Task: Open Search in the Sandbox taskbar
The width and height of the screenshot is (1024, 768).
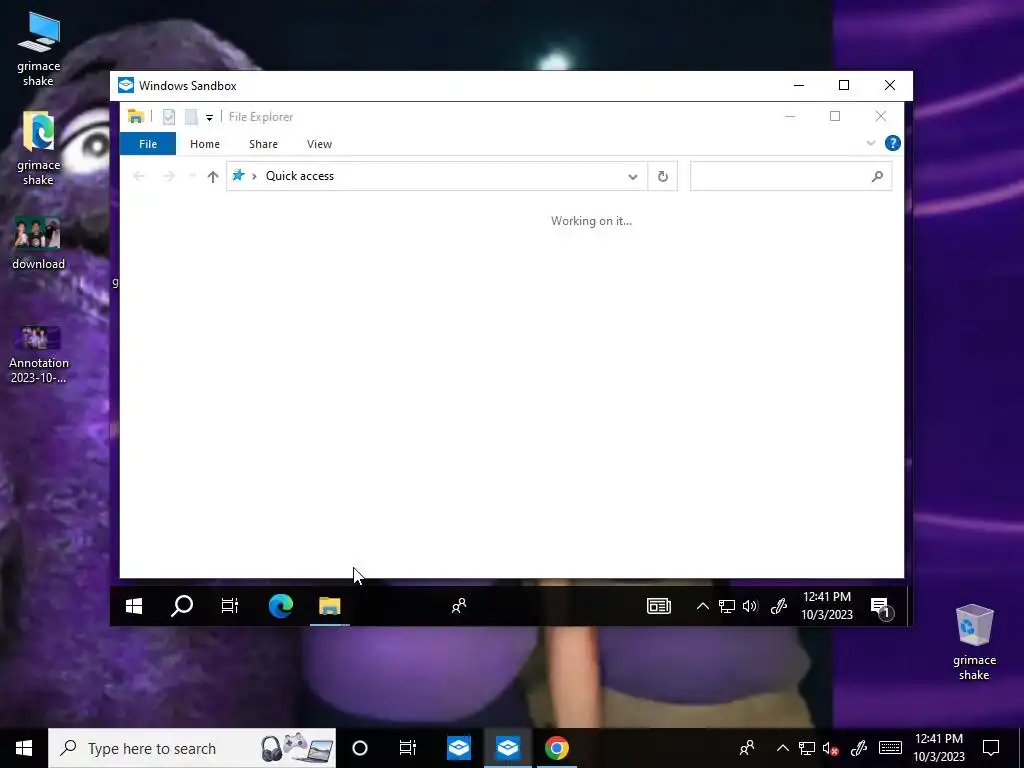Action: (182, 606)
